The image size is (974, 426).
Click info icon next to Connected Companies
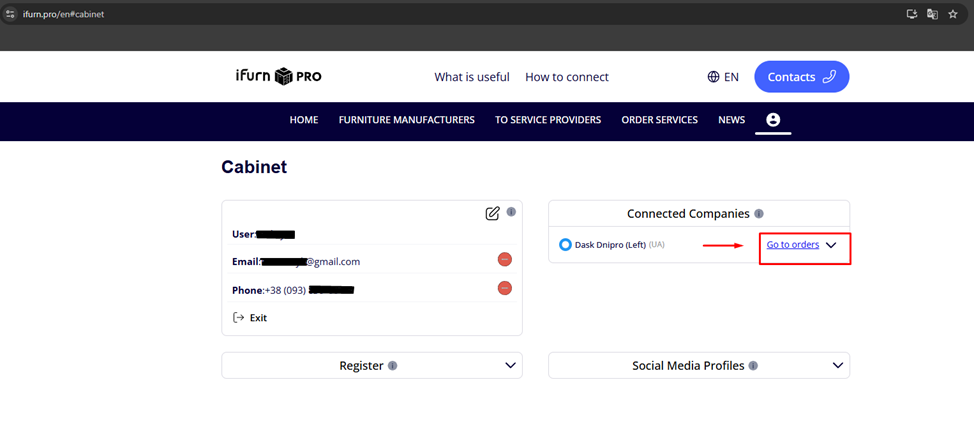(x=759, y=214)
